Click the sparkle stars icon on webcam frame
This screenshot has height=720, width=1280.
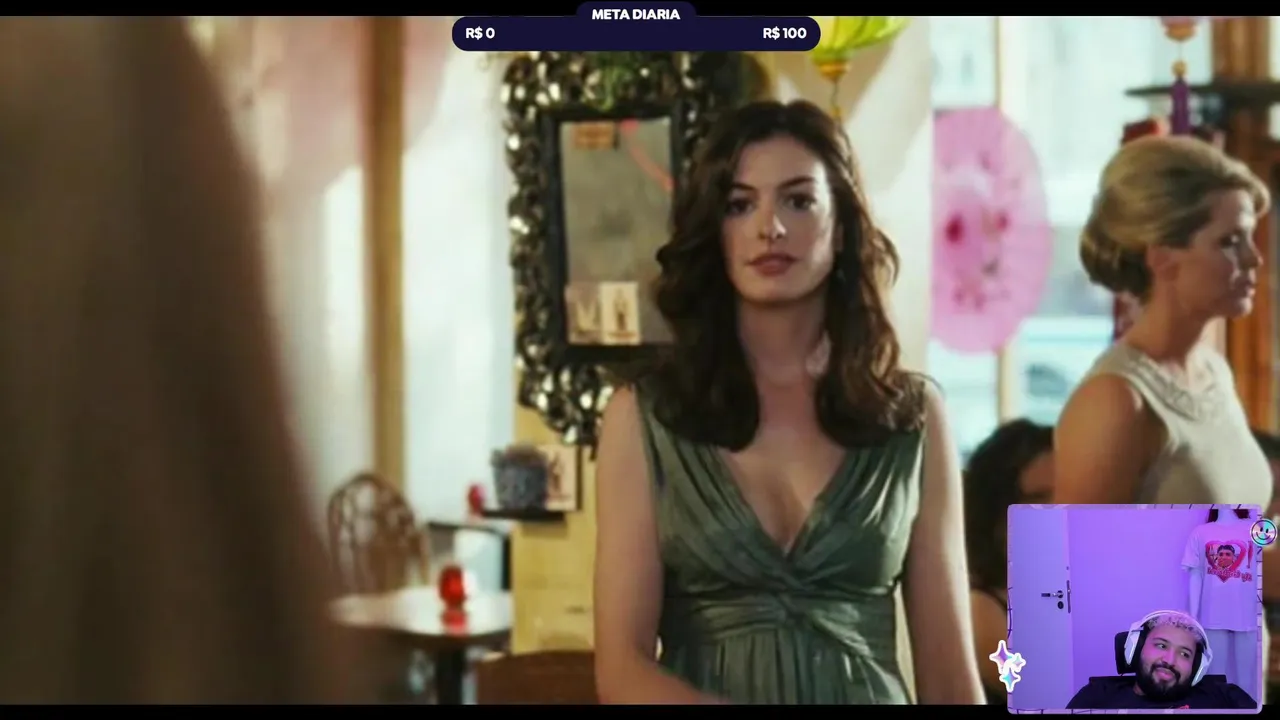(1008, 665)
